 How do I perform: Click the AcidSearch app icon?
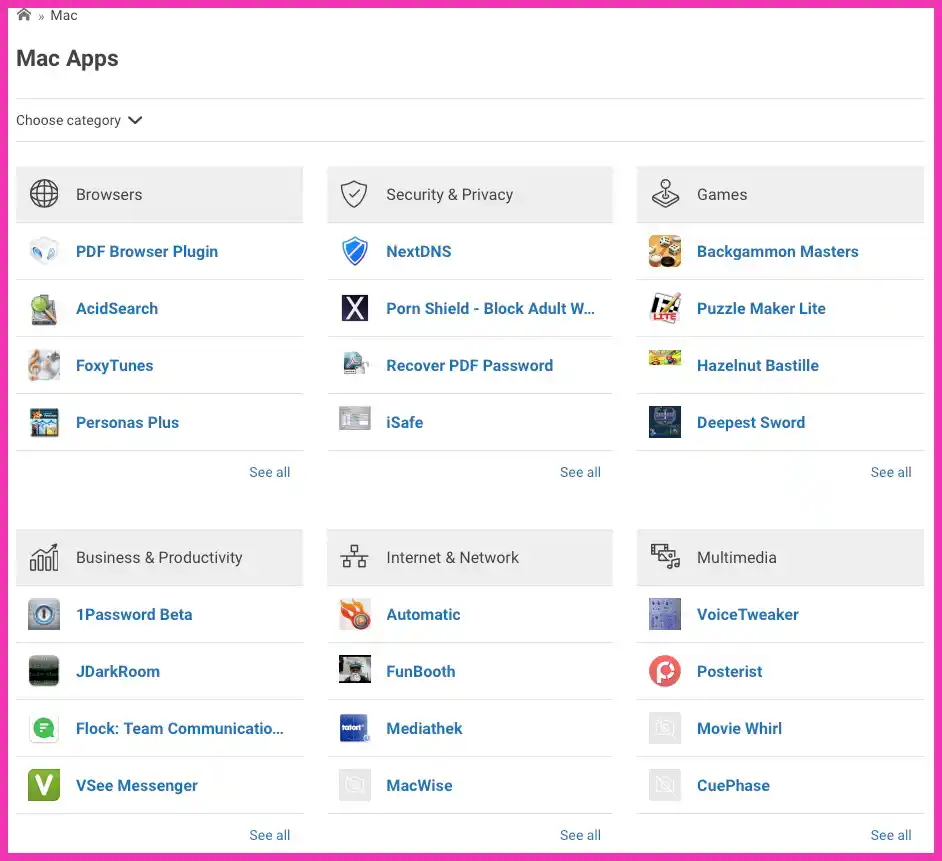click(44, 308)
